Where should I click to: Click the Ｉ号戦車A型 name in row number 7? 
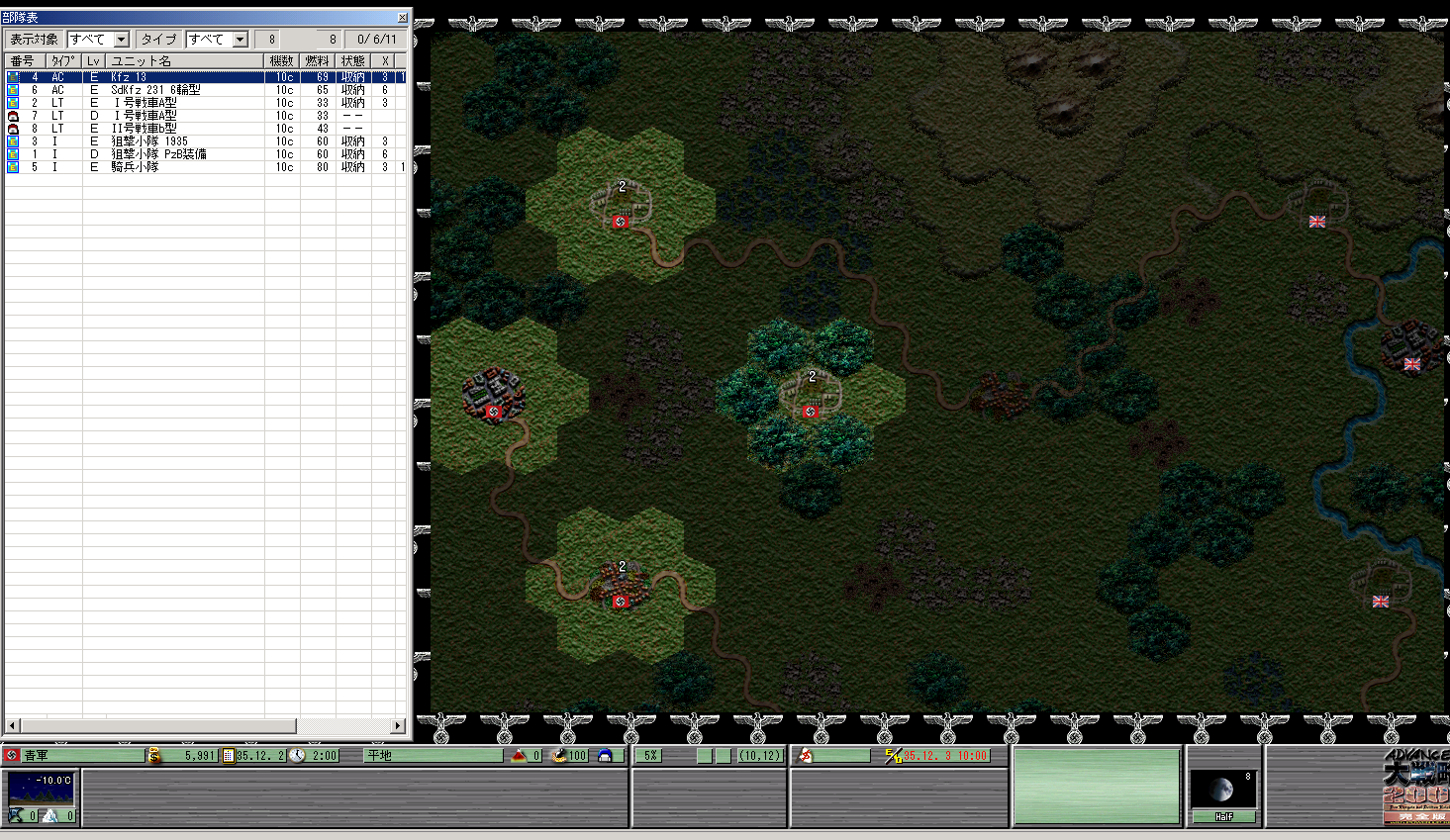tap(145, 116)
